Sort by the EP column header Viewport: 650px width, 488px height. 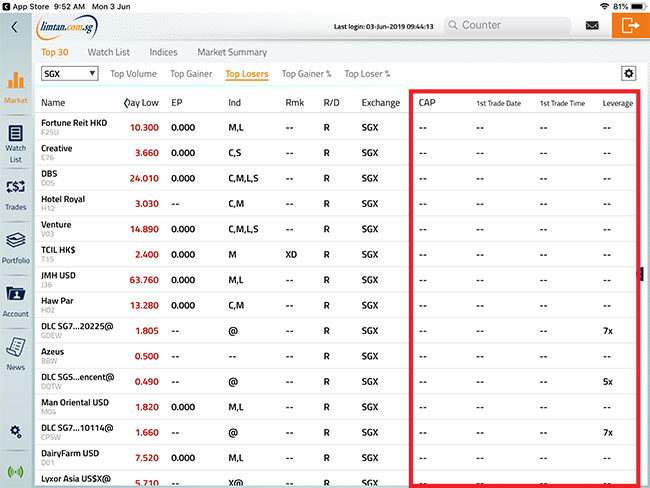[x=177, y=103]
